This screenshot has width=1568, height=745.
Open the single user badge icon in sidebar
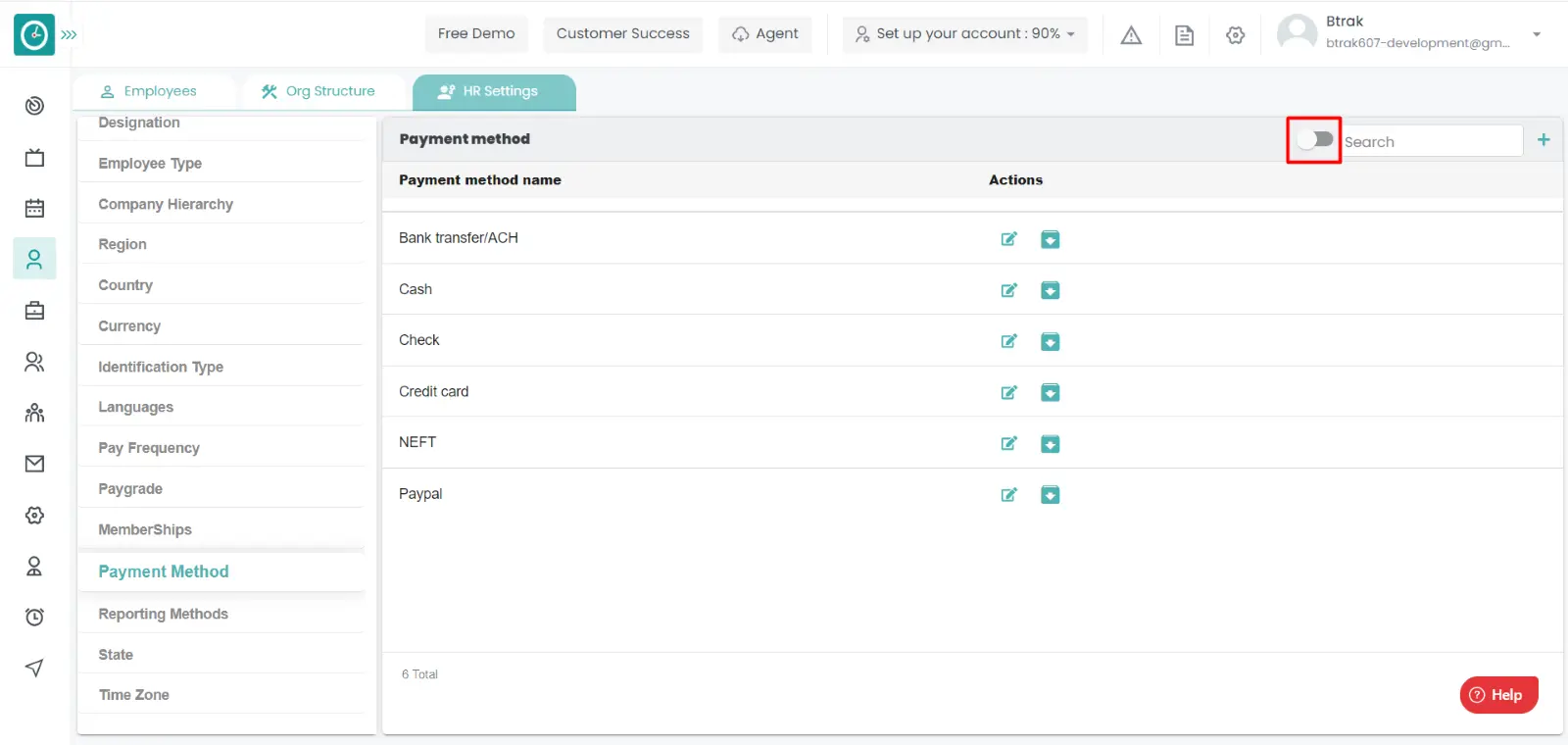click(34, 566)
